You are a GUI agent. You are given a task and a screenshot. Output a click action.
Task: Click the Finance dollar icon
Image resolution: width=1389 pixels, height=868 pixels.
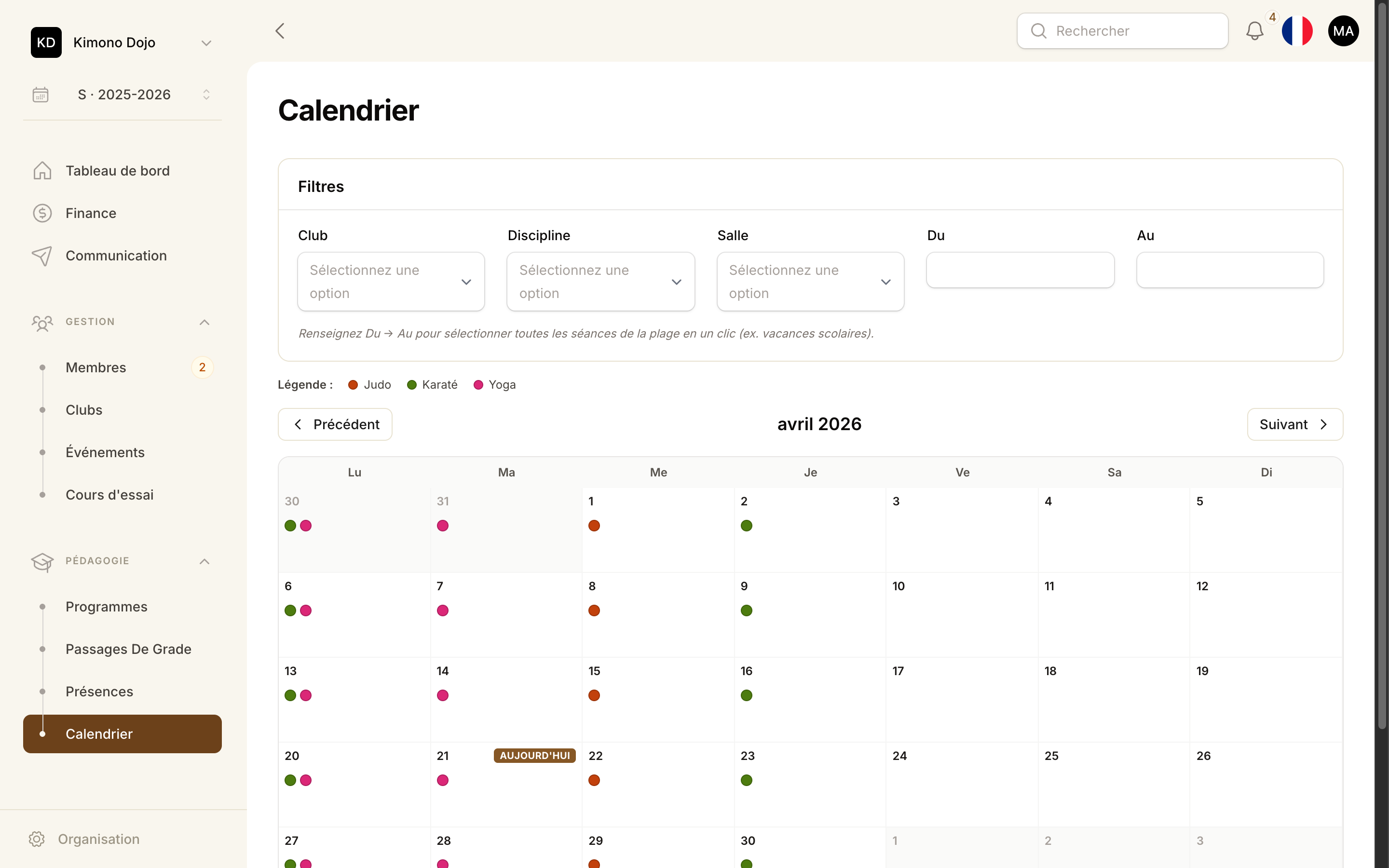click(42, 213)
